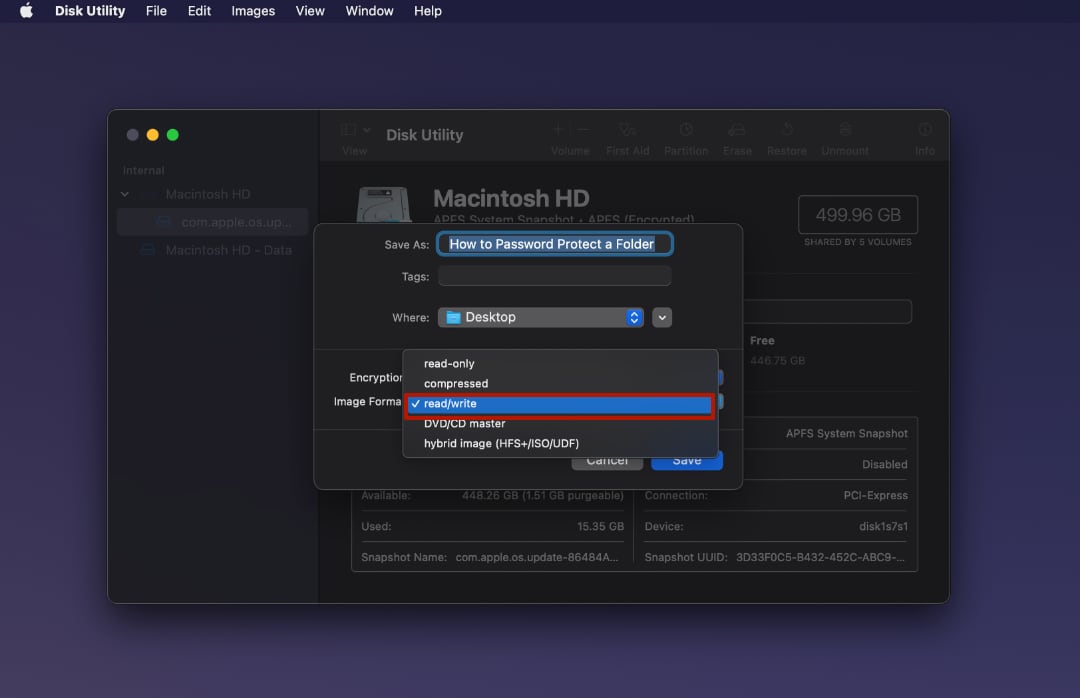The height and width of the screenshot is (698, 1080).
Task: Click the PCI-Express connection value
Action: pyautogui.click(x=875, y=495)
